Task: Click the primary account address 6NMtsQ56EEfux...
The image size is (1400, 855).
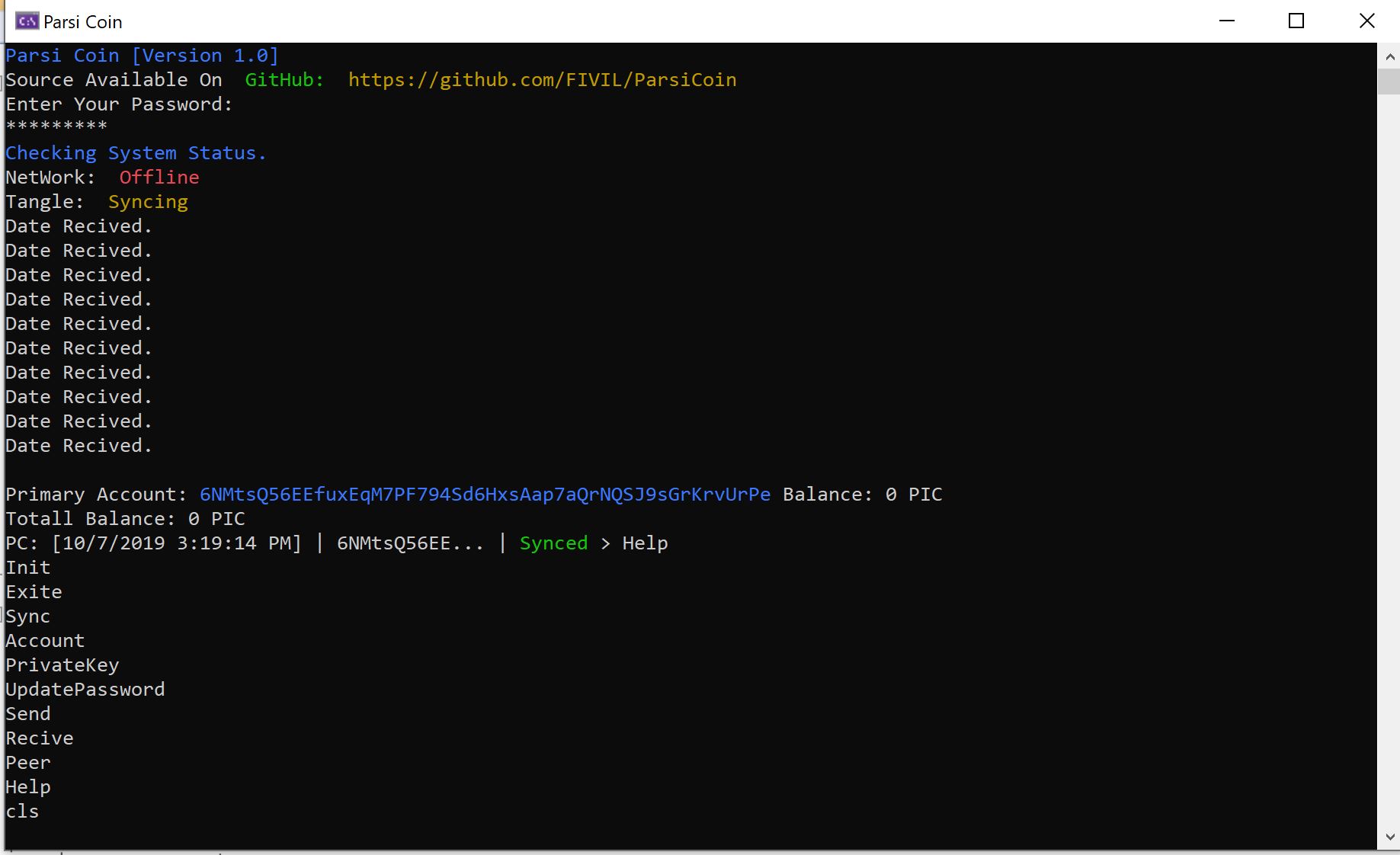Action: click(x=485, y=495)
